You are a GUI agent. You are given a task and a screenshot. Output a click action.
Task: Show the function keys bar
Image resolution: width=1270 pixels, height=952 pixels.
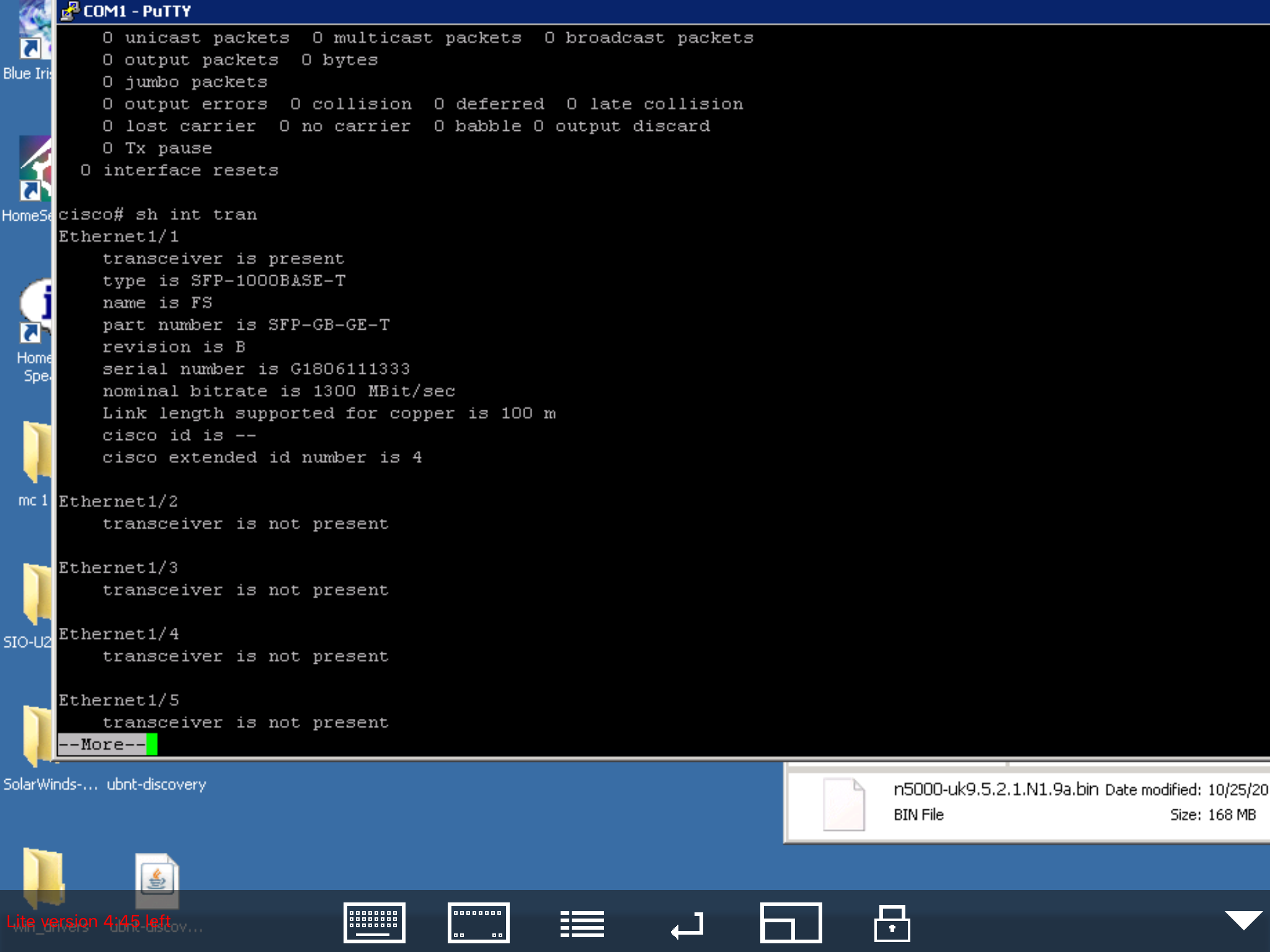[478, 923]
